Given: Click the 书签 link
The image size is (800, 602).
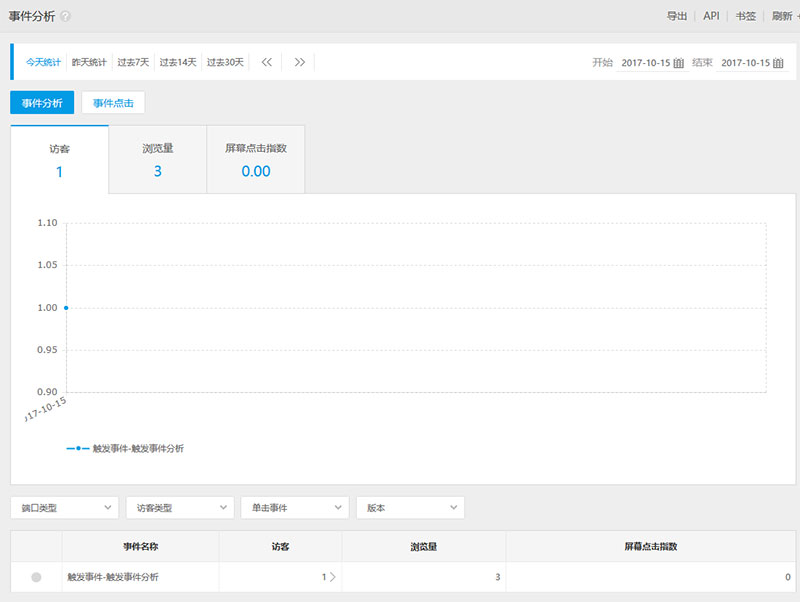Looking at the screenshot, I should tap(745, 16).
